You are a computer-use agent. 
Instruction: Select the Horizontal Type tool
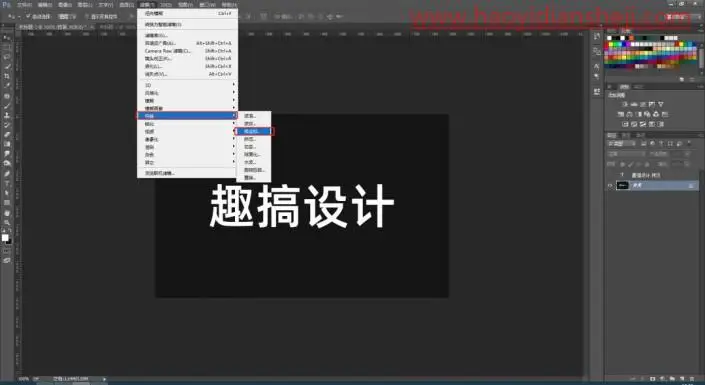tap(7, 183)
